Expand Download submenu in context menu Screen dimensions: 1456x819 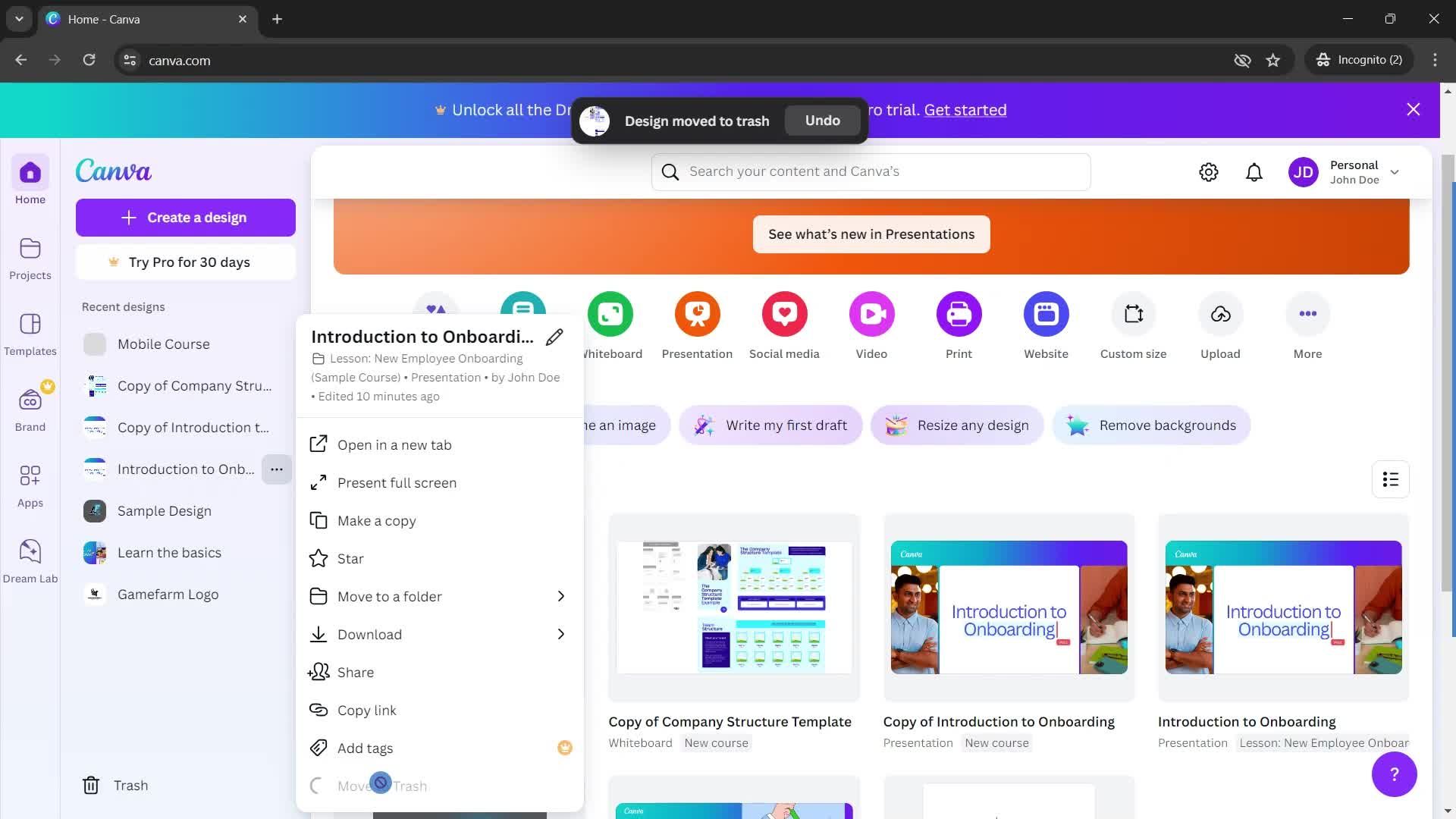click(x=562, y=634)
